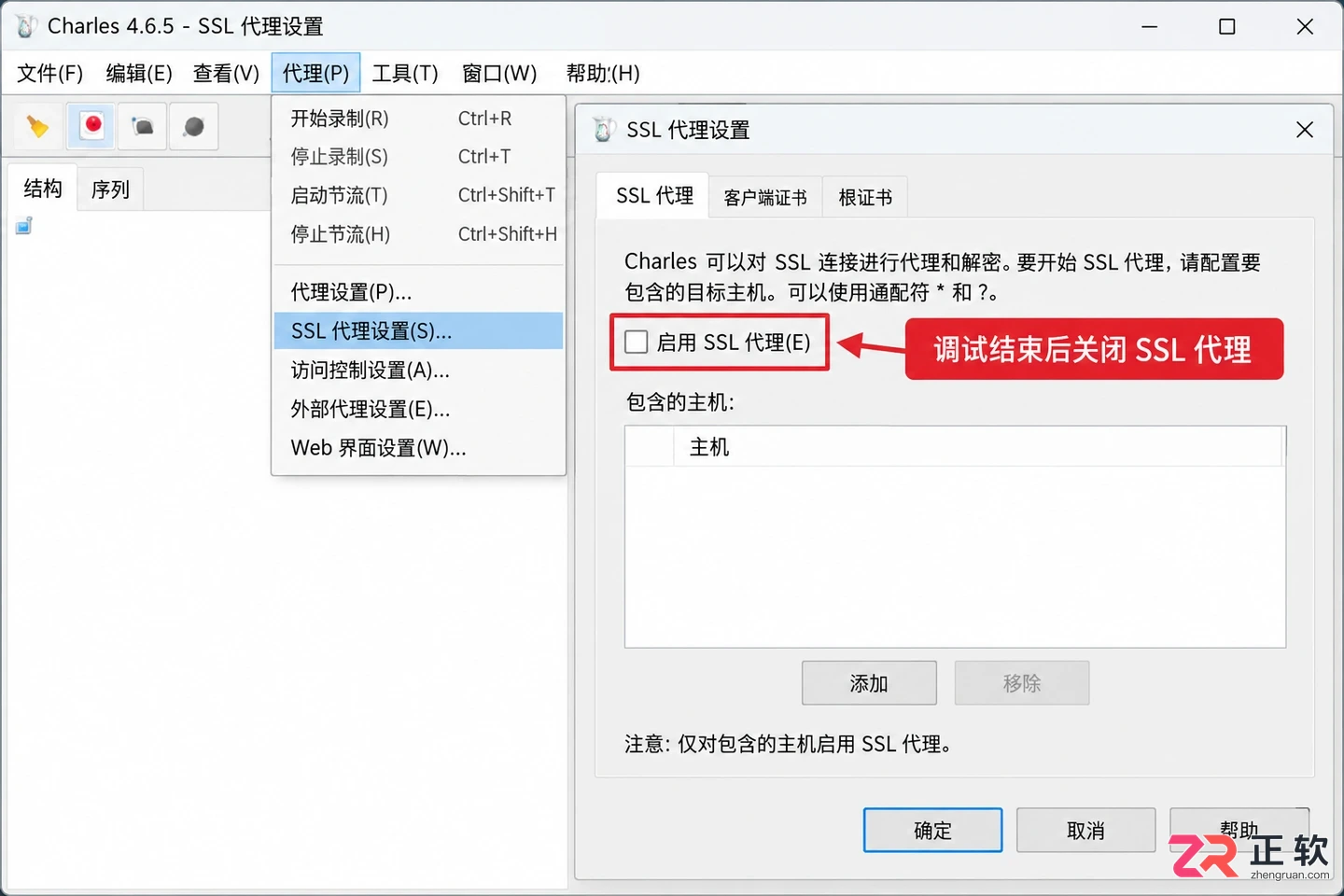This screenshot has width=1344, height=896.
Task: Switch to the 结构 view tab
Action: 43,189
